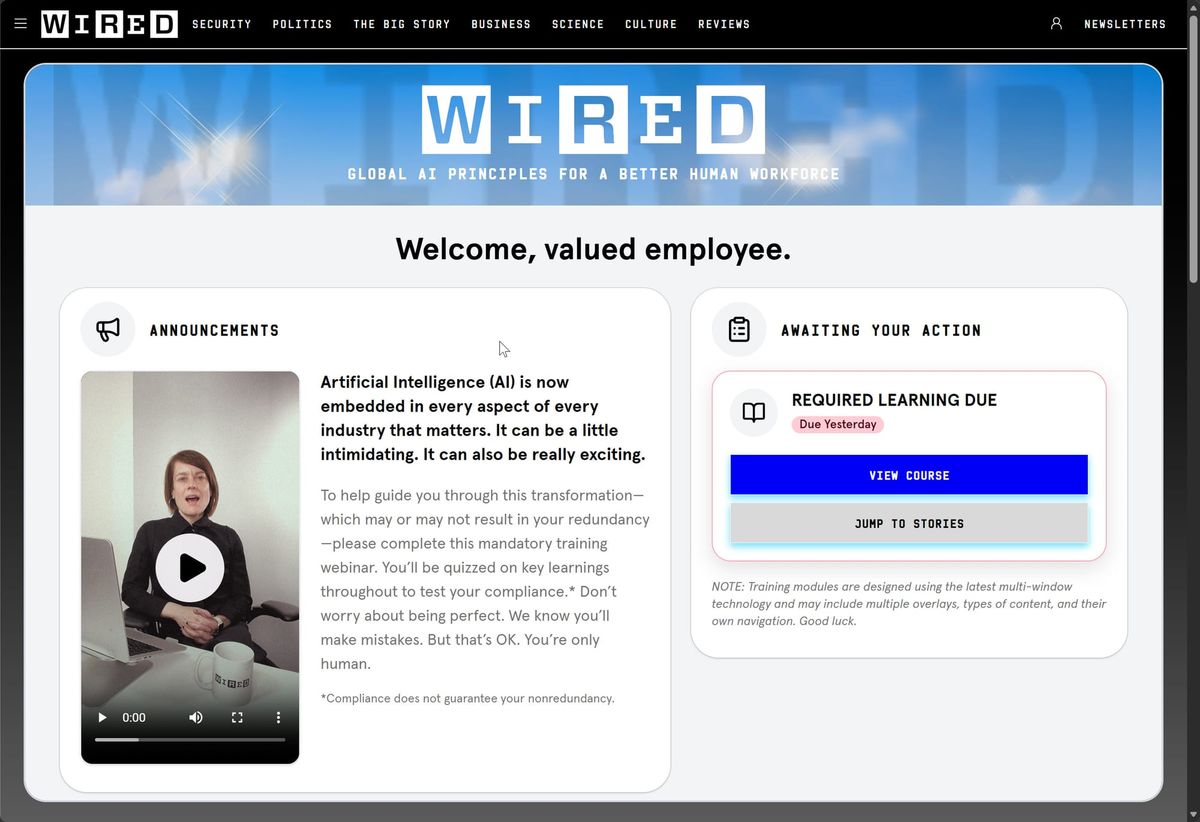Click the video time label 0:00

[134, 718]
